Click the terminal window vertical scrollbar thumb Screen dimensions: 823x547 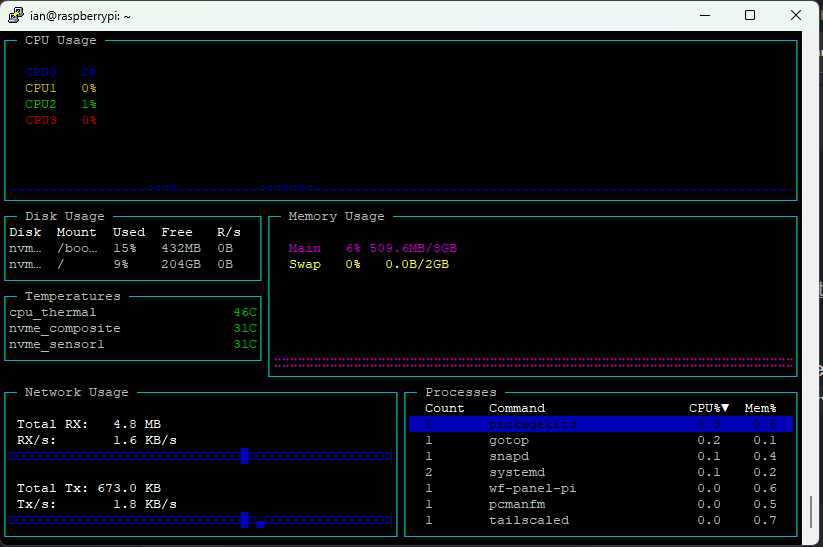(x=811, y=512)
